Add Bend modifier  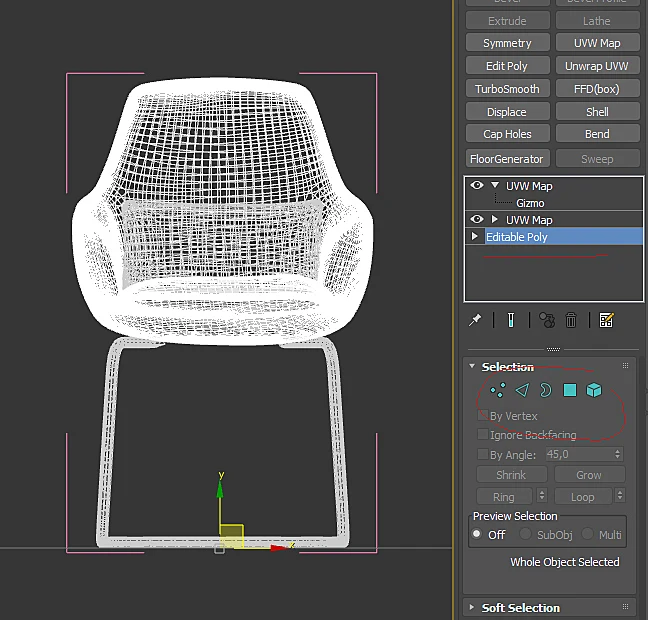[597, 134]
